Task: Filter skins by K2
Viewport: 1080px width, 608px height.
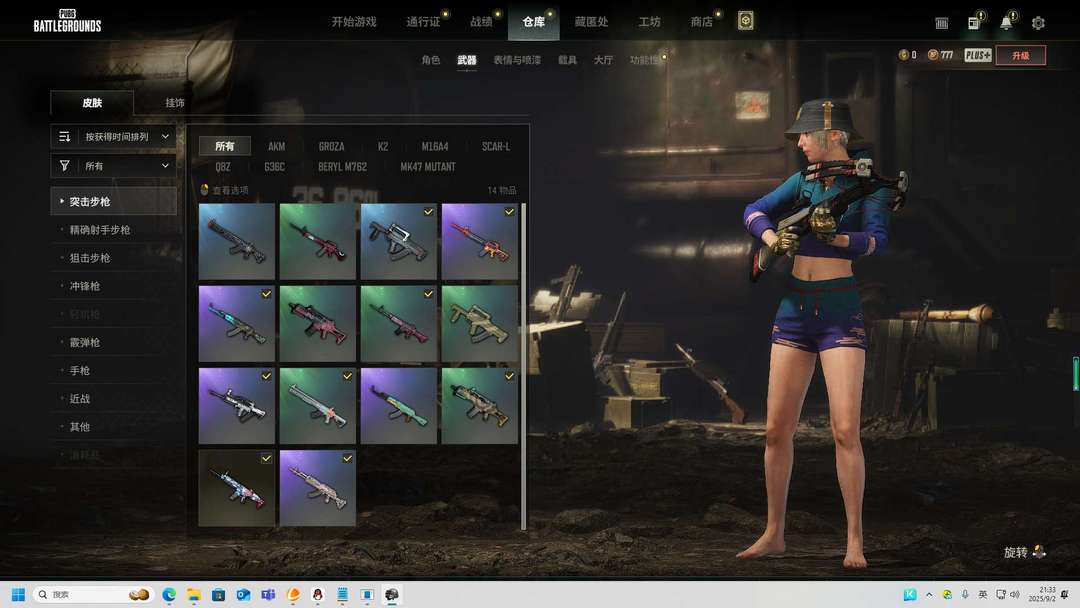Action: [383, 146]
